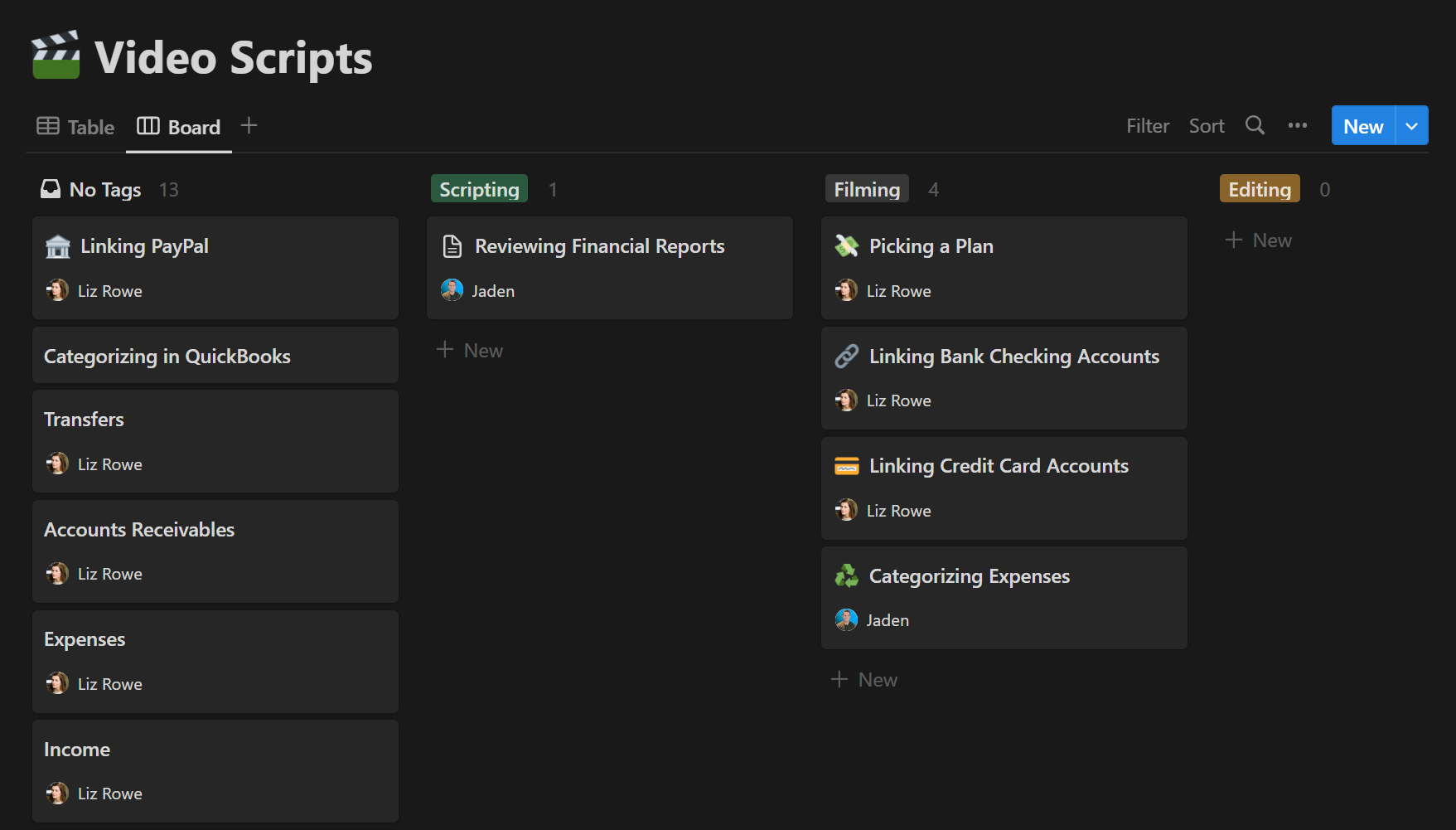
Task: Click the add view plus icon
Action: pos(249,125)
